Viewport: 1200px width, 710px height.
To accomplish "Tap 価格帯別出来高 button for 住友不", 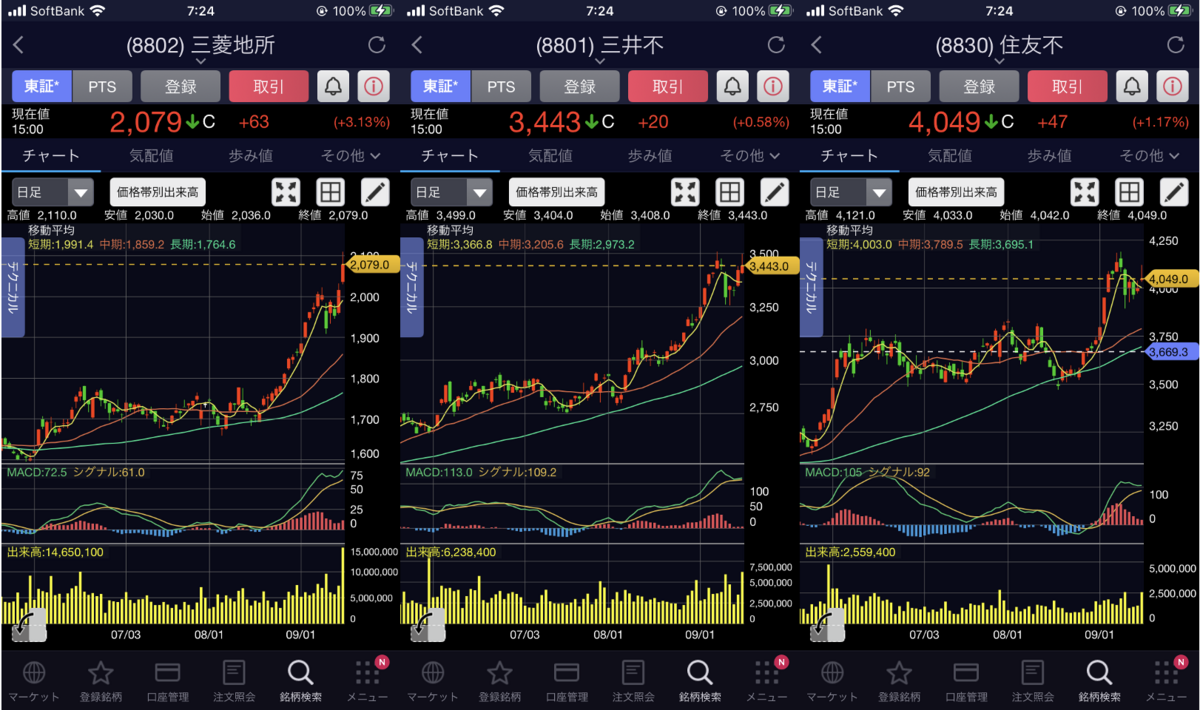I will (x=956, y=192).
